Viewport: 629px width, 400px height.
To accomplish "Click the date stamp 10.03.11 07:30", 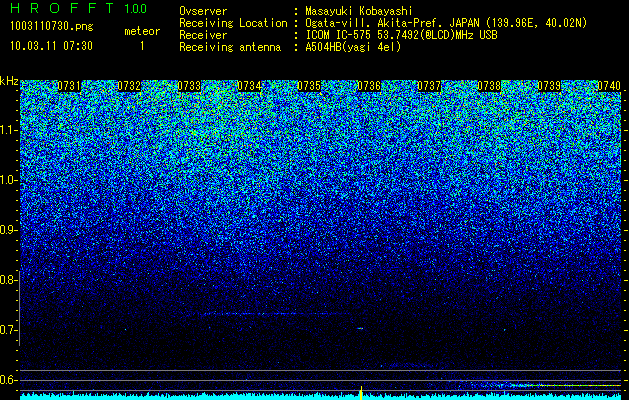I will 51,46.
